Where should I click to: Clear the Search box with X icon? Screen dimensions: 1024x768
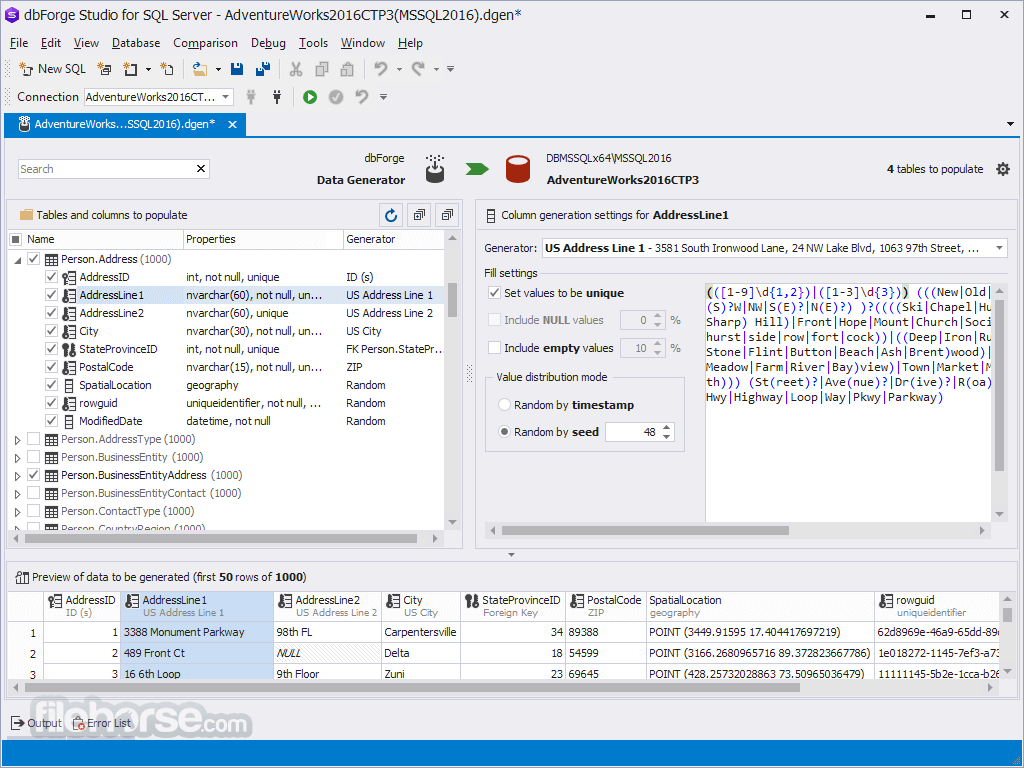(x=201, y=168)
